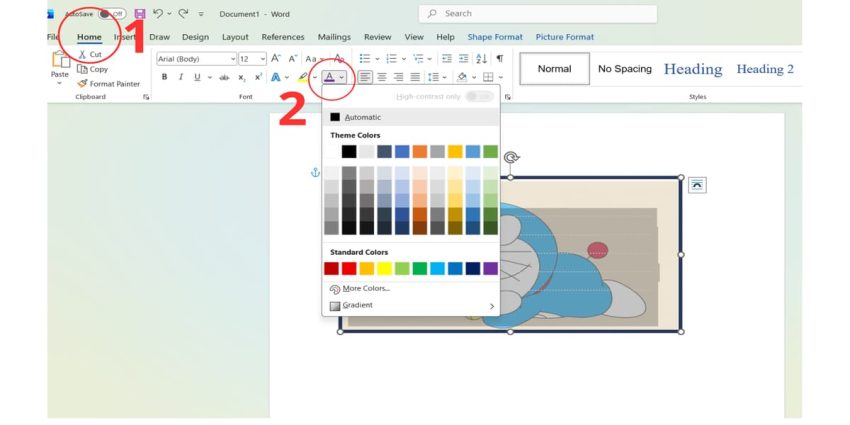Toggle the AutoSave switch
The height and width of the screenshot is (425, 850).
coord(111,14)
